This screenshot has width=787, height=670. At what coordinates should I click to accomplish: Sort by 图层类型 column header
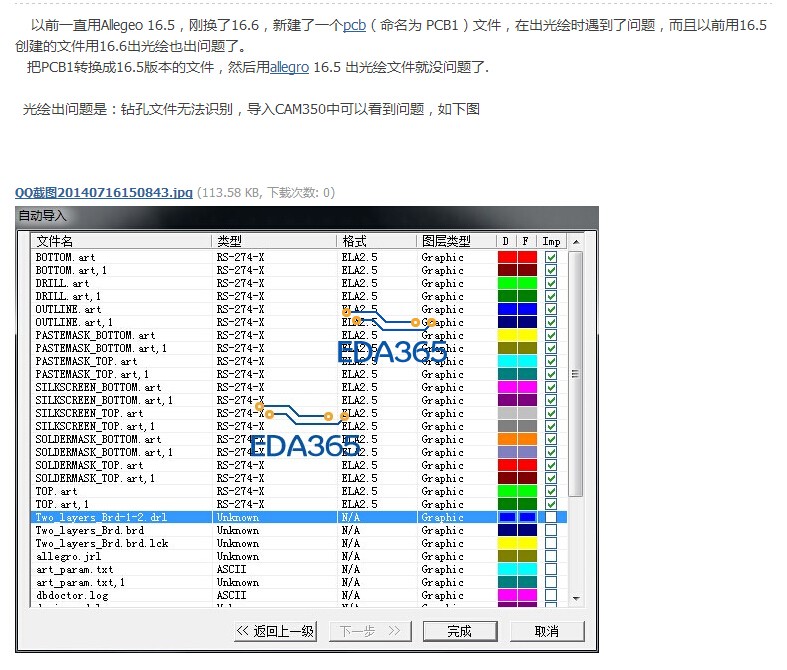tap(456, 241)
